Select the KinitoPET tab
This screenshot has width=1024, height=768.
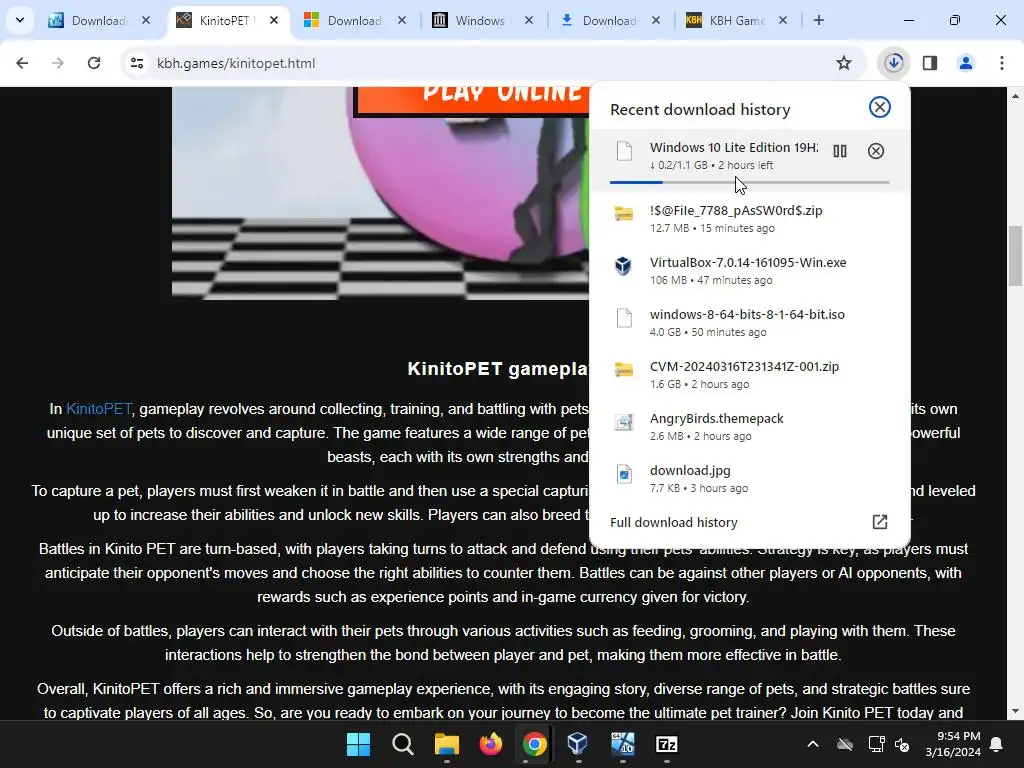pyautogui.click(x=225, y=21)
